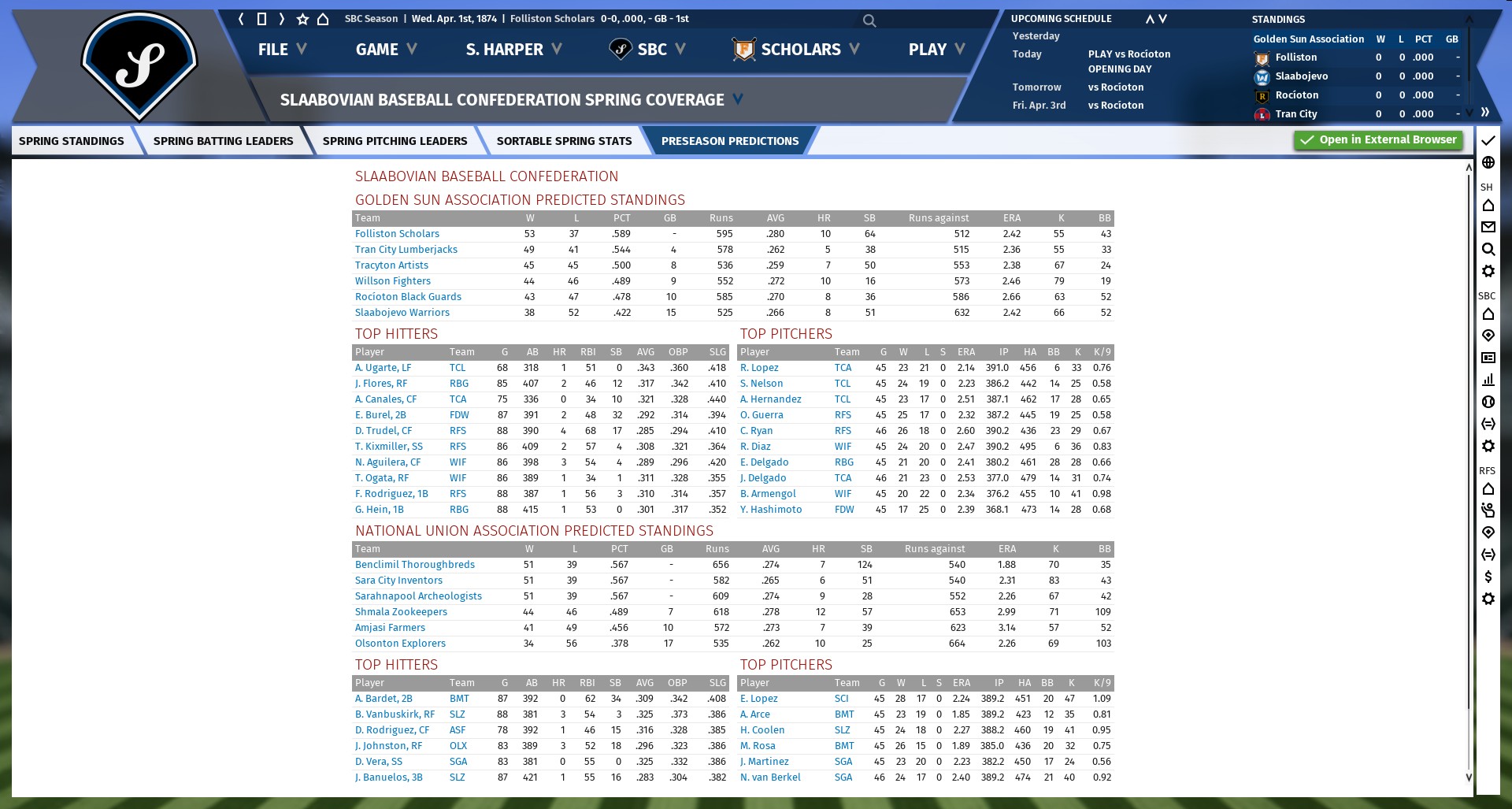Switch to the Spring Batting Leaders tab
Viewport: 1512px width, 809px height.
(223, 141)
